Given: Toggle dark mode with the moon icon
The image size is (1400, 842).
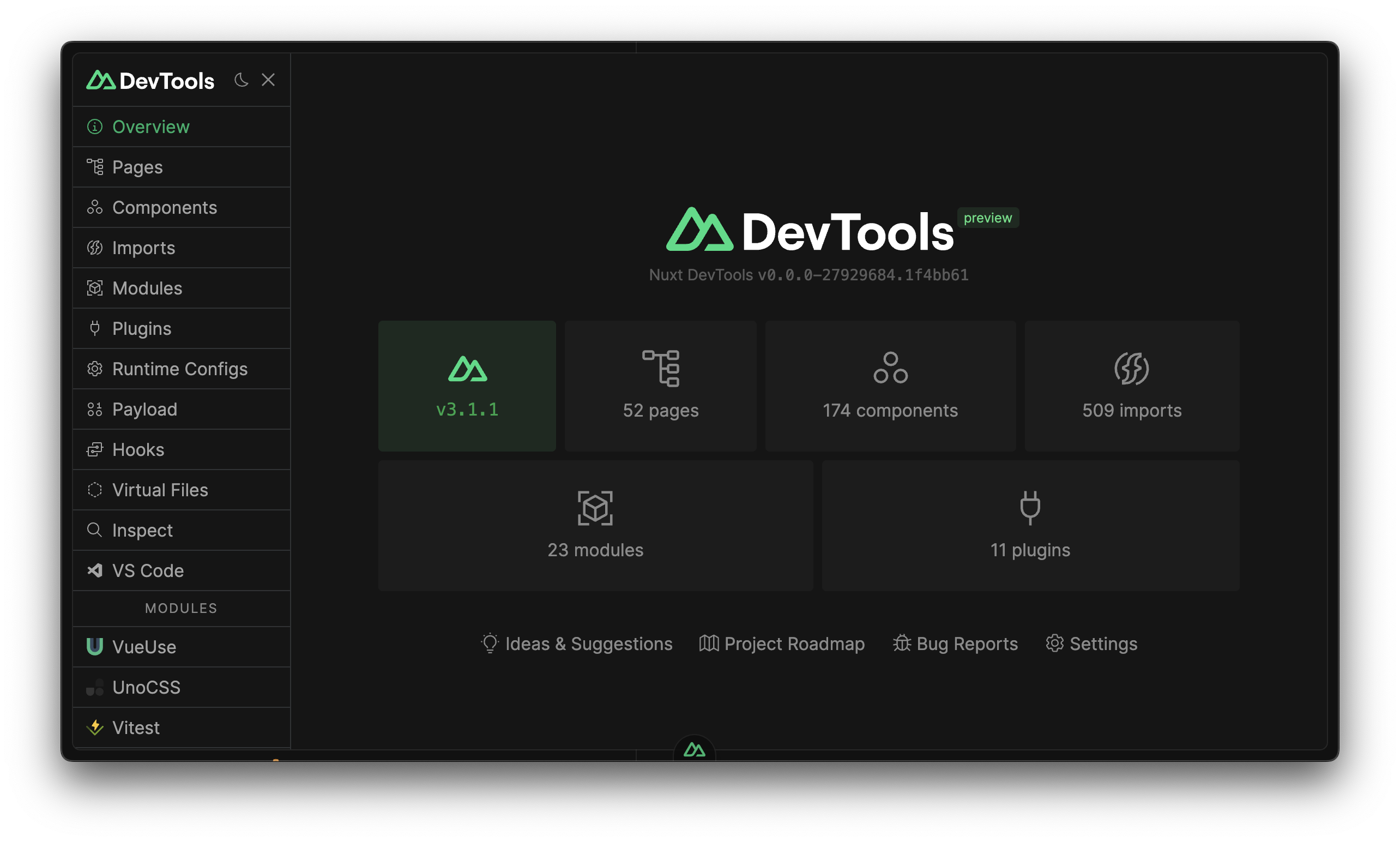Looking at the screenshot, I should pos(242,80).
